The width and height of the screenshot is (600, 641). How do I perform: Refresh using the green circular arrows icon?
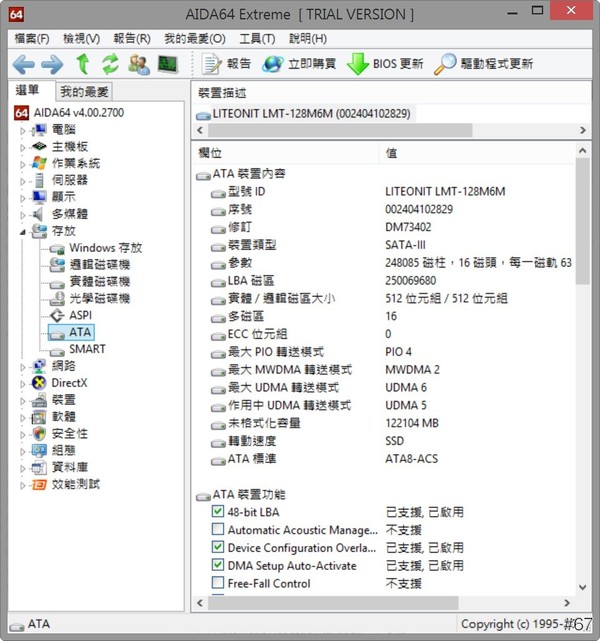[110, 64]
